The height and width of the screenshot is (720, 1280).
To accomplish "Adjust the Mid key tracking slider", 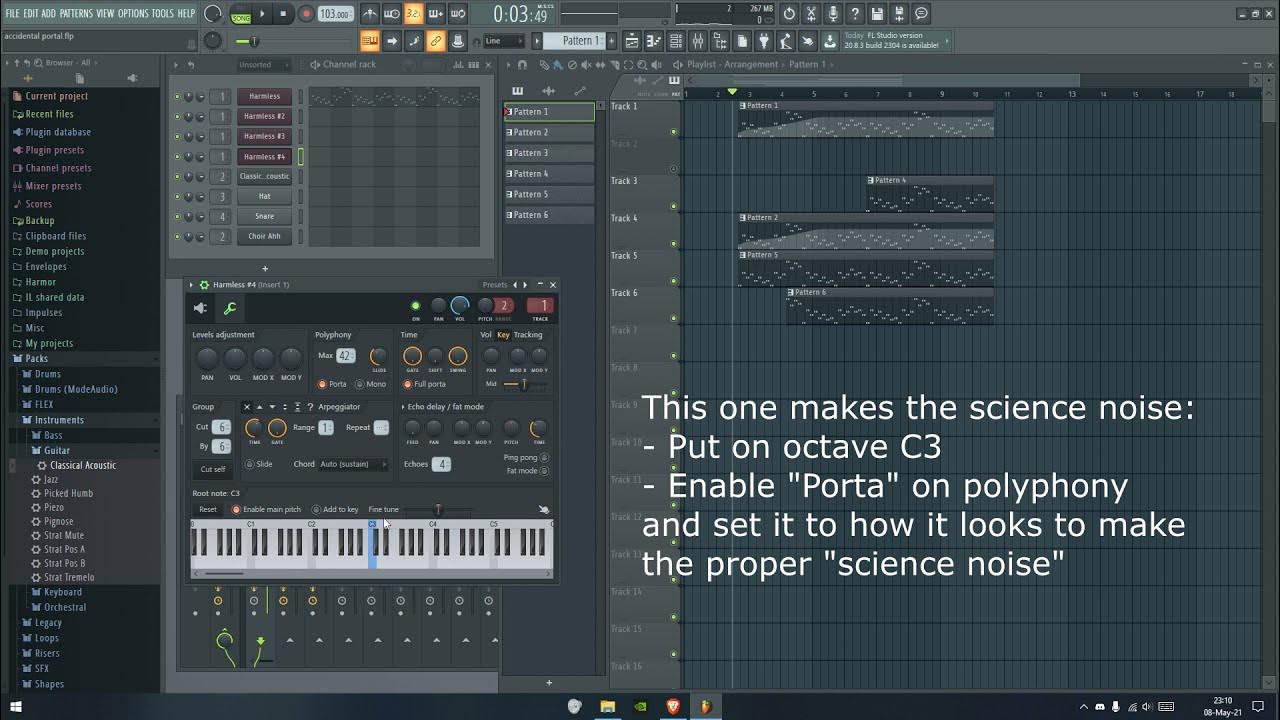I will [524, 384].
